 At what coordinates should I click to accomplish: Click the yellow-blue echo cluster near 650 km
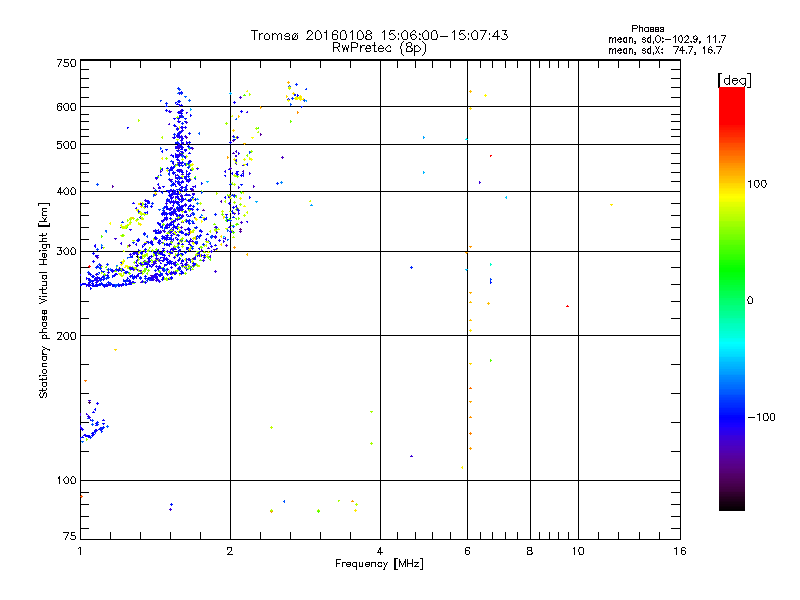point(296,93)
